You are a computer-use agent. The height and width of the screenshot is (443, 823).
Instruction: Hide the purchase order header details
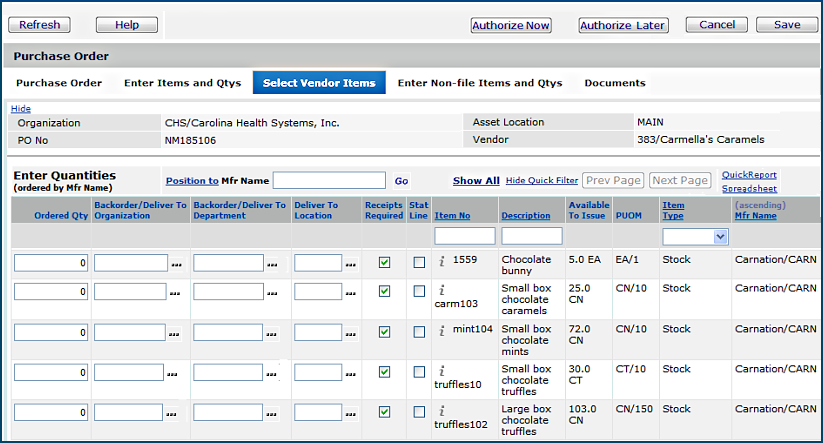click(x=20, y=108)
